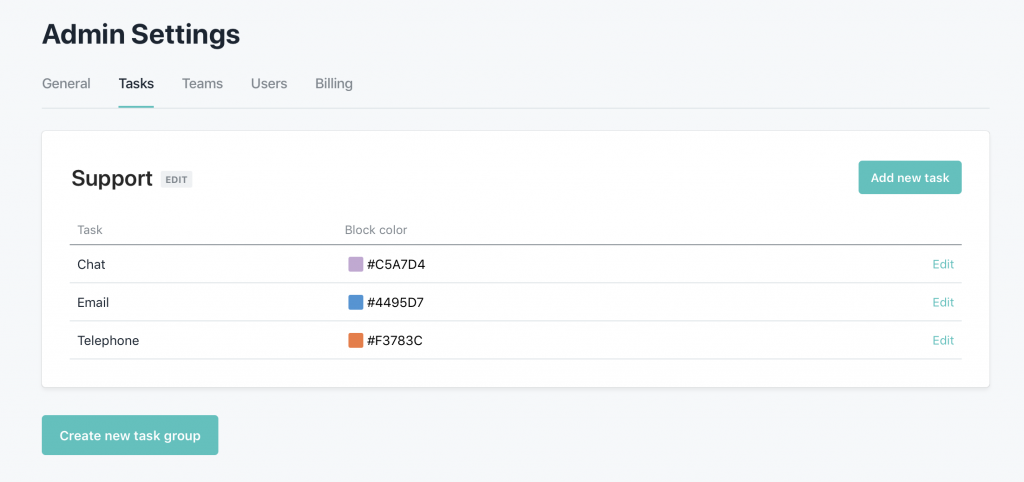This screenshot has width=1024, height=482.
Task: Edit the Telephone task
Action: point(943,341)
